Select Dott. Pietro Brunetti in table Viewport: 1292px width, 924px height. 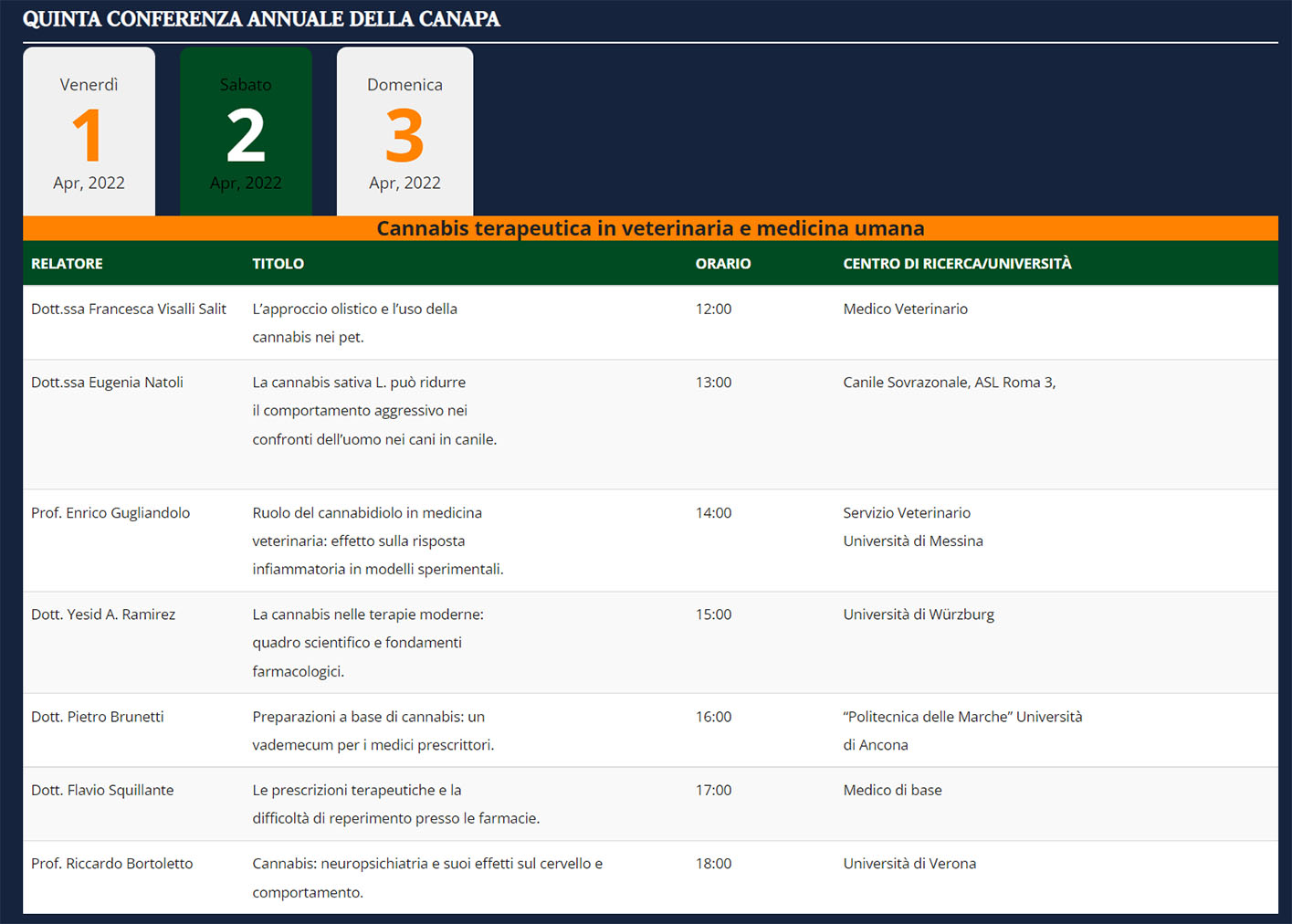click(98, 717)
